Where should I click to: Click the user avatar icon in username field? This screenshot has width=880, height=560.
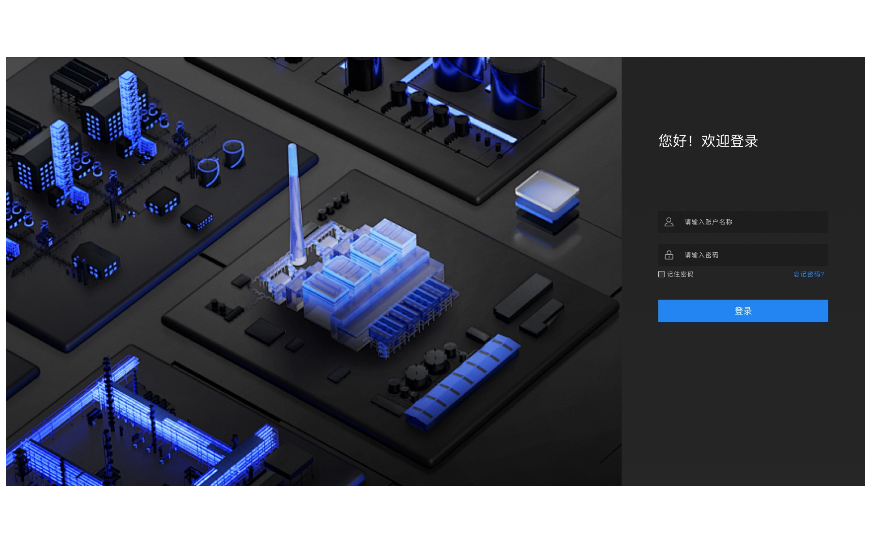coord(669,222)
